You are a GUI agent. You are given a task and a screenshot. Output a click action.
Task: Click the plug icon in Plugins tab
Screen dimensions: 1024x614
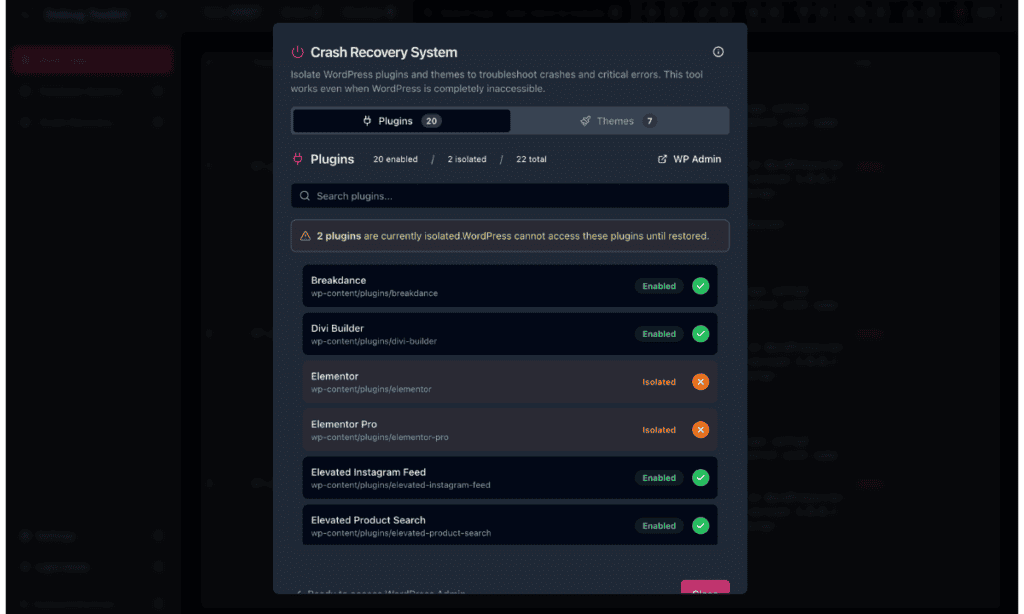(367, 121)
